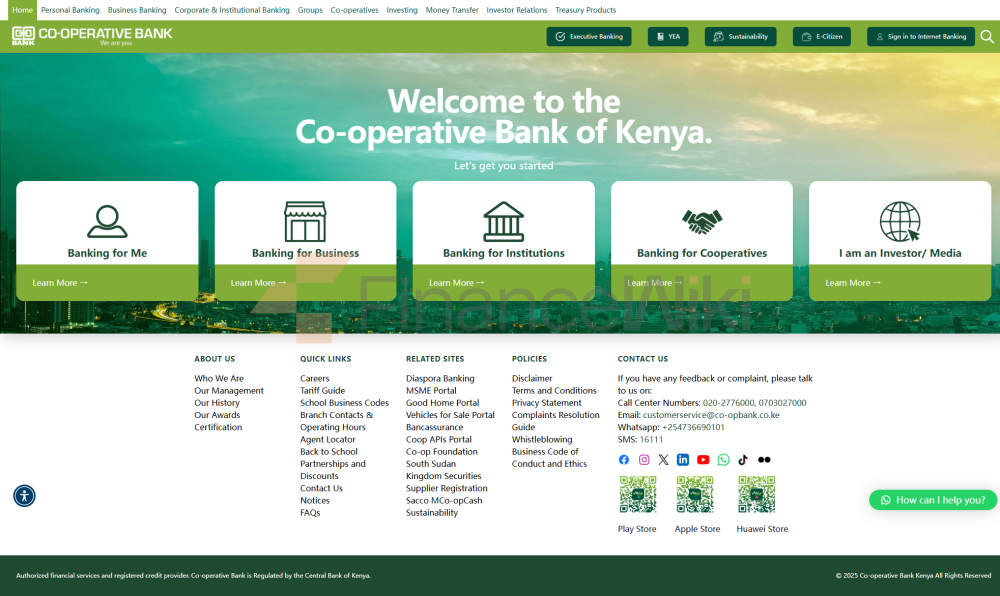Sign in to Internet Banking
This screenshot has height=596, width=1000.
pyautogui.click(x=920, y=36)
